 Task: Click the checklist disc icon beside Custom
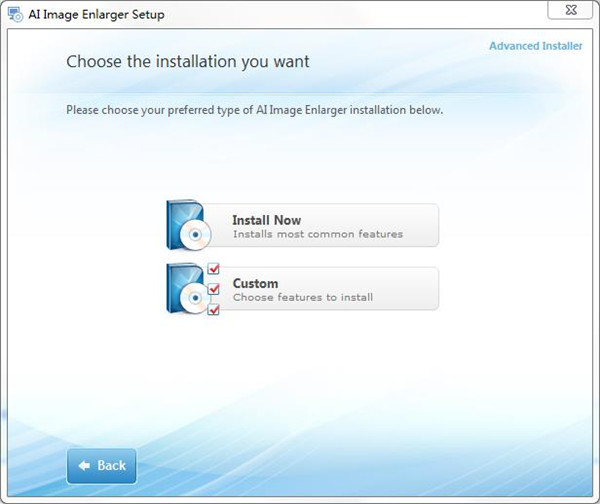tap(192, 289)
